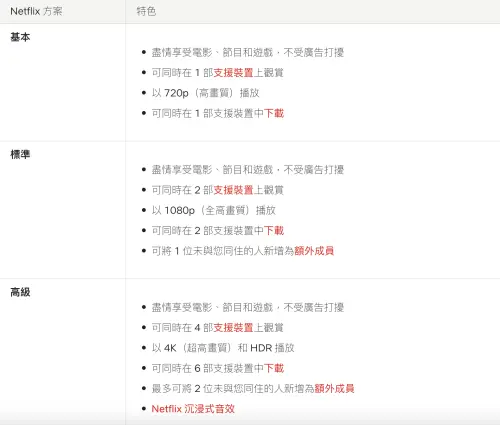Select the '以 4K（超高畫質）和 HDR 播放' line
The height and width of the screenshot is (425, 500).
coord(223,348)
